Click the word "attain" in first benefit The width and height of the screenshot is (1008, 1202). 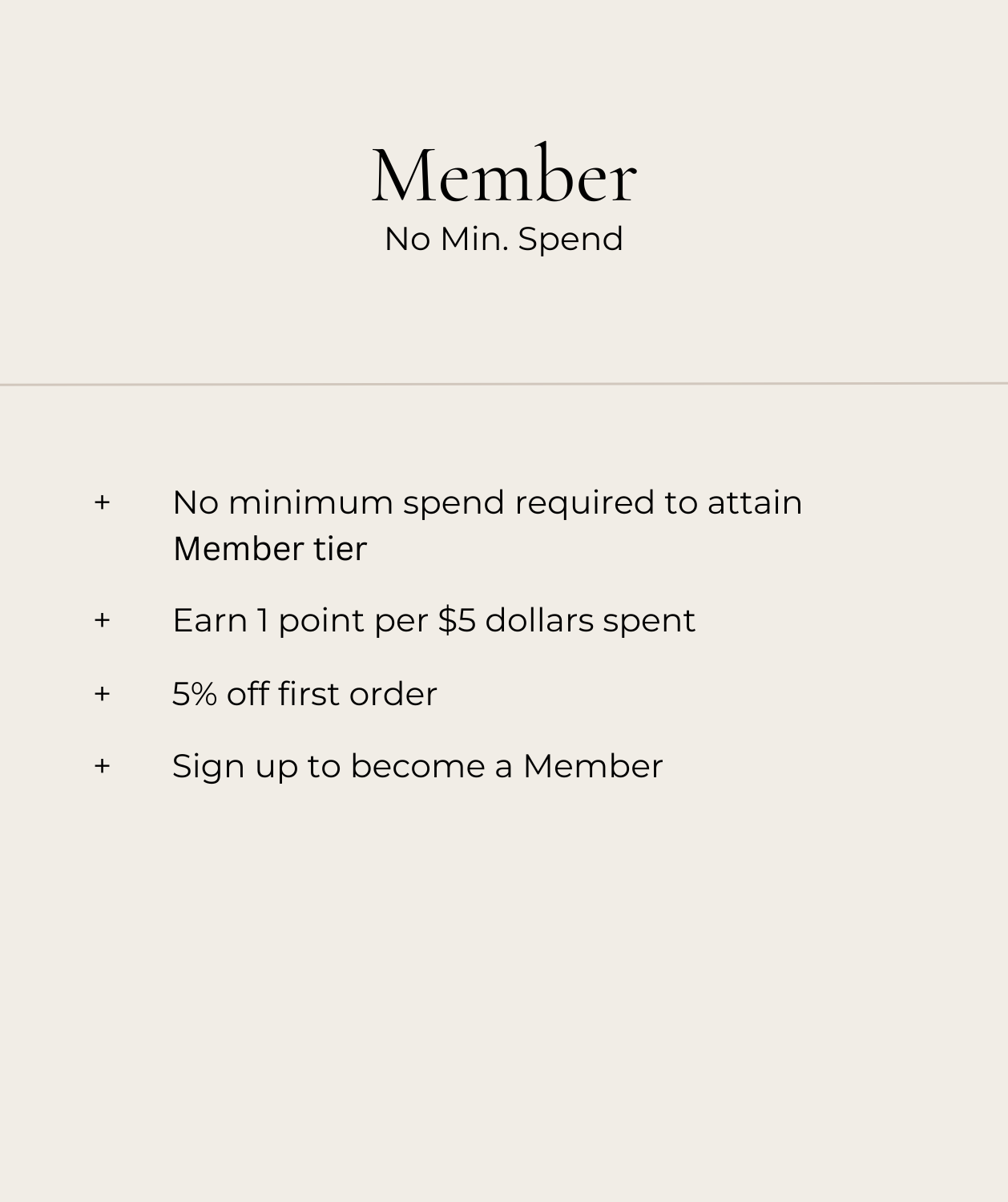[754, 502]
